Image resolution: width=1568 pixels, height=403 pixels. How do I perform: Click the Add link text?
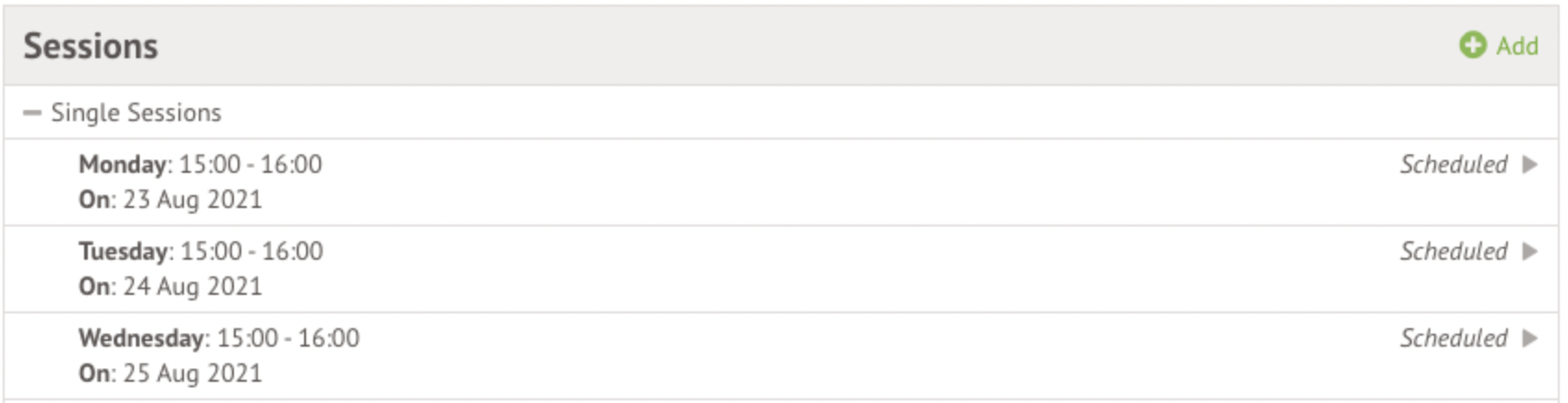[1517, 45]
